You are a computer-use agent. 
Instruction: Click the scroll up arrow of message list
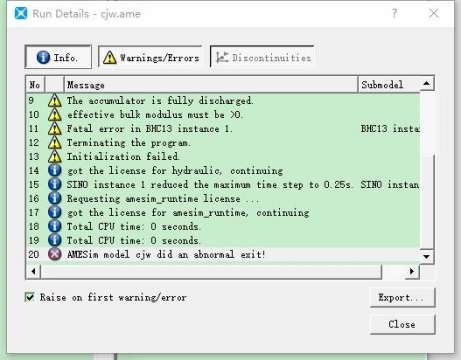(427, 83)
